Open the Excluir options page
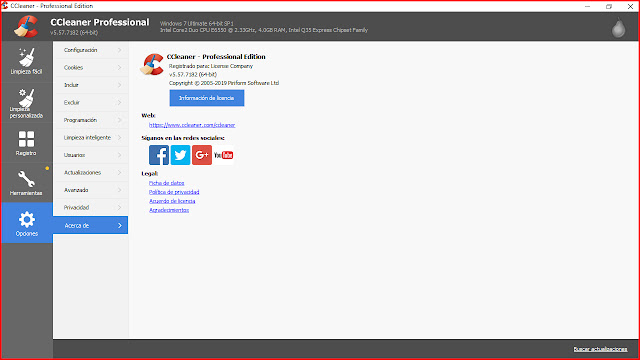Image resolution: width=640 pixels, height=360 pixels. point(91,102)
